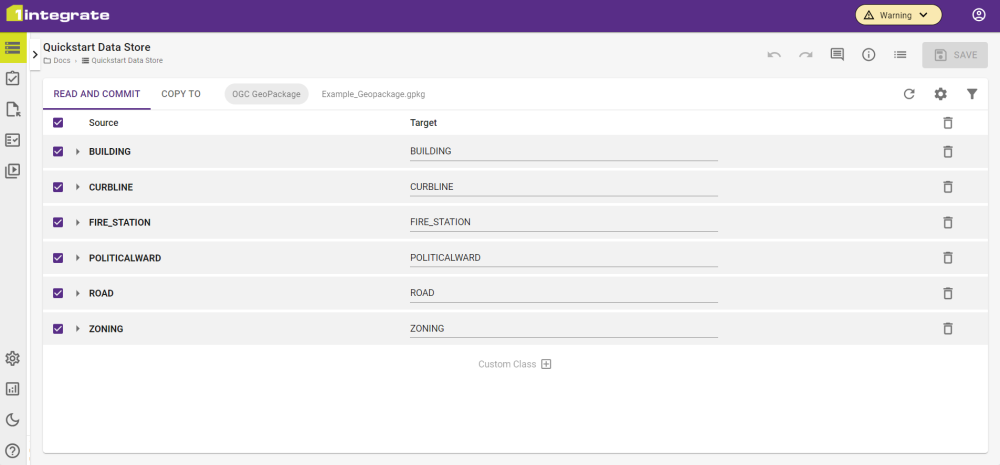Viewport: 1000px width, 465px height.
Task: Click the Quickstart Data Store title
Action: [x=97, y=47]
